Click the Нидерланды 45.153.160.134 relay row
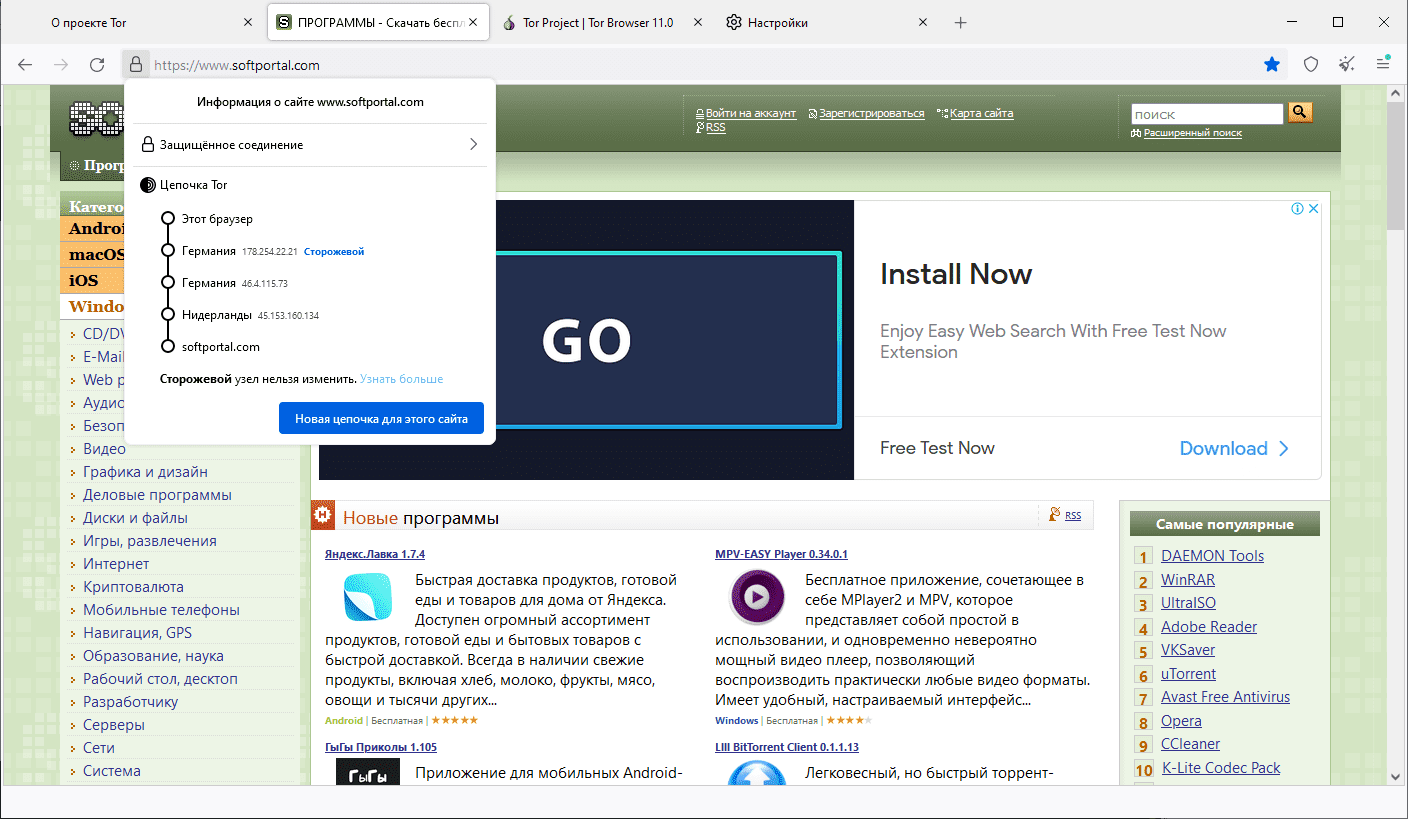Screen dimensions: 1408x819 tap(240, 315)
